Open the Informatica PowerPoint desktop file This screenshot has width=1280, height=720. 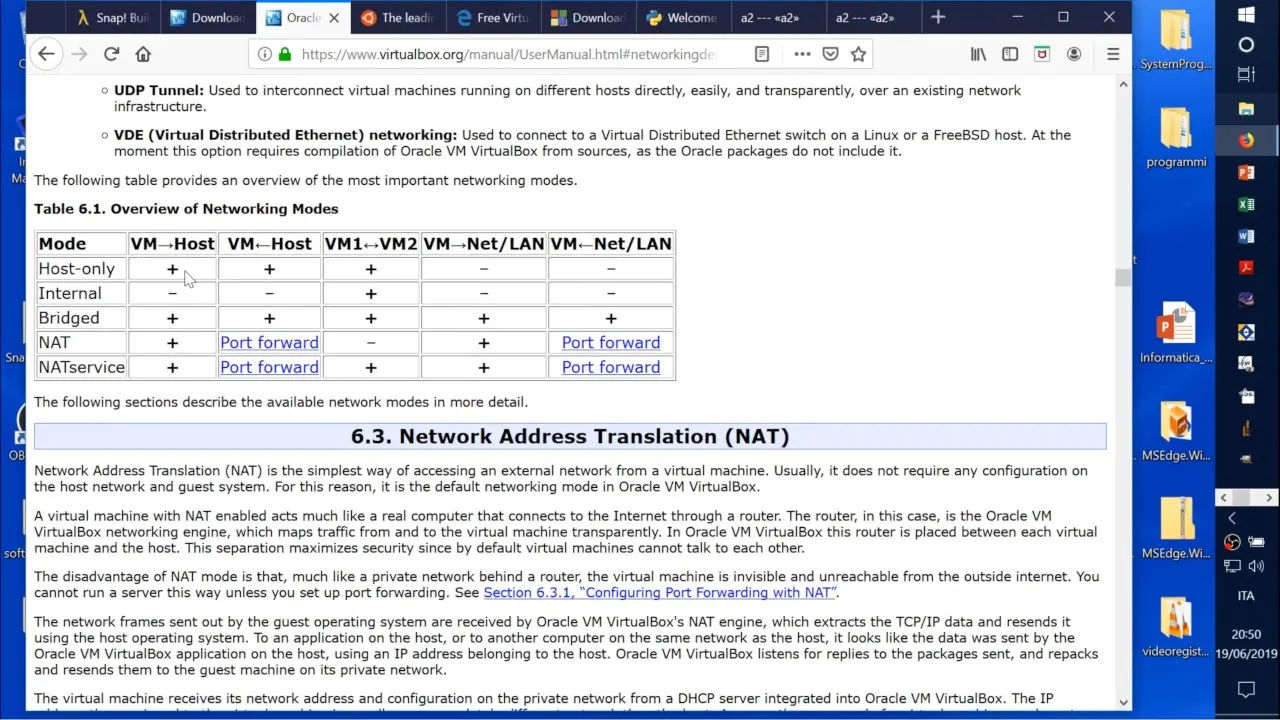[x=1176, y=334]
